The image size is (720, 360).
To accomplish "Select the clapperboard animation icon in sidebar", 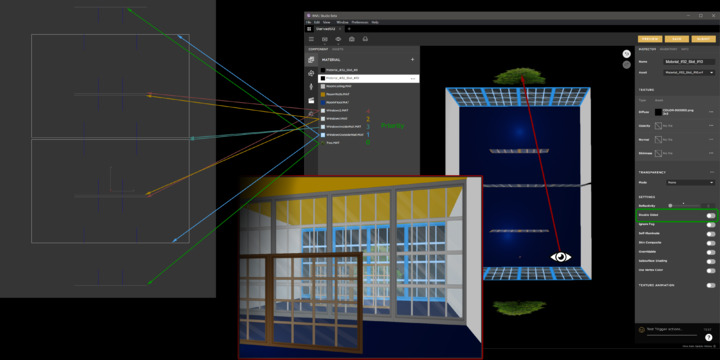I will click(x=311, y=100).
